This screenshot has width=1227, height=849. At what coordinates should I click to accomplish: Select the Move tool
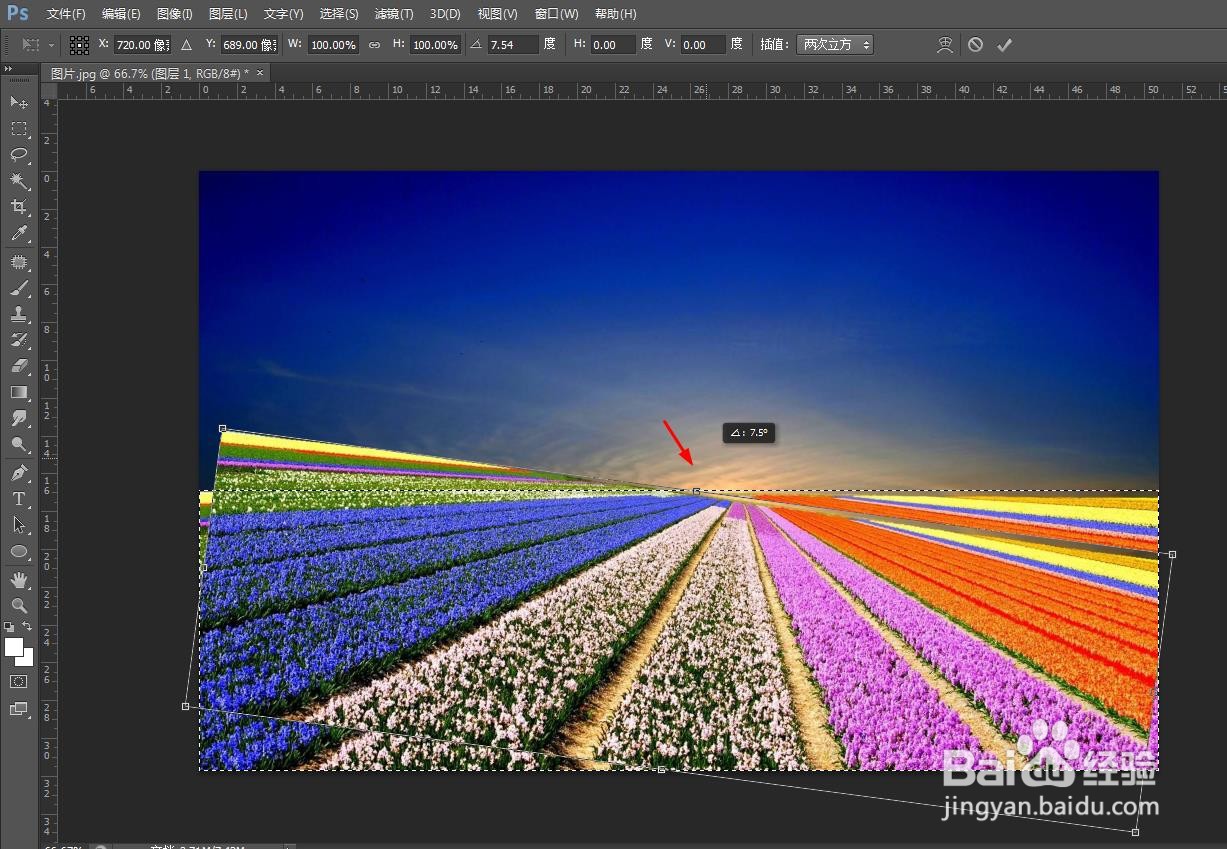coord(19,102)
